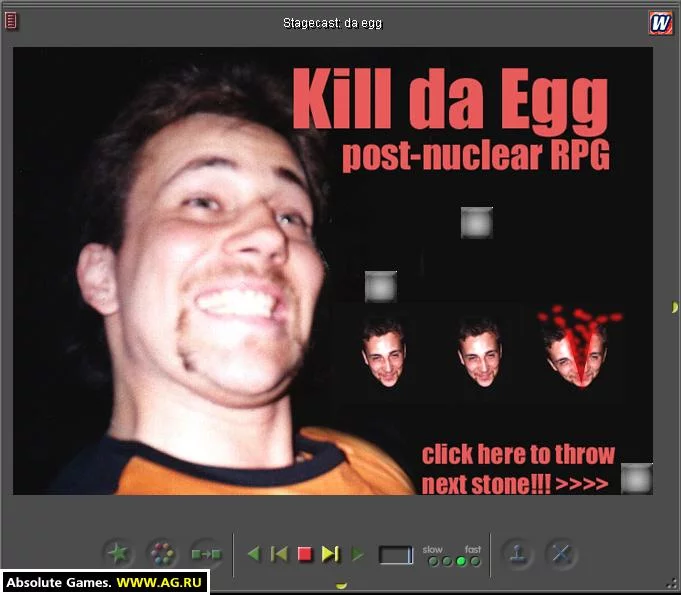The width and height of the screenshot is (681, 595).
Task: Click the window resize grip at bottom-right corner
Action: pyautogui.click(x=672, y=585)
